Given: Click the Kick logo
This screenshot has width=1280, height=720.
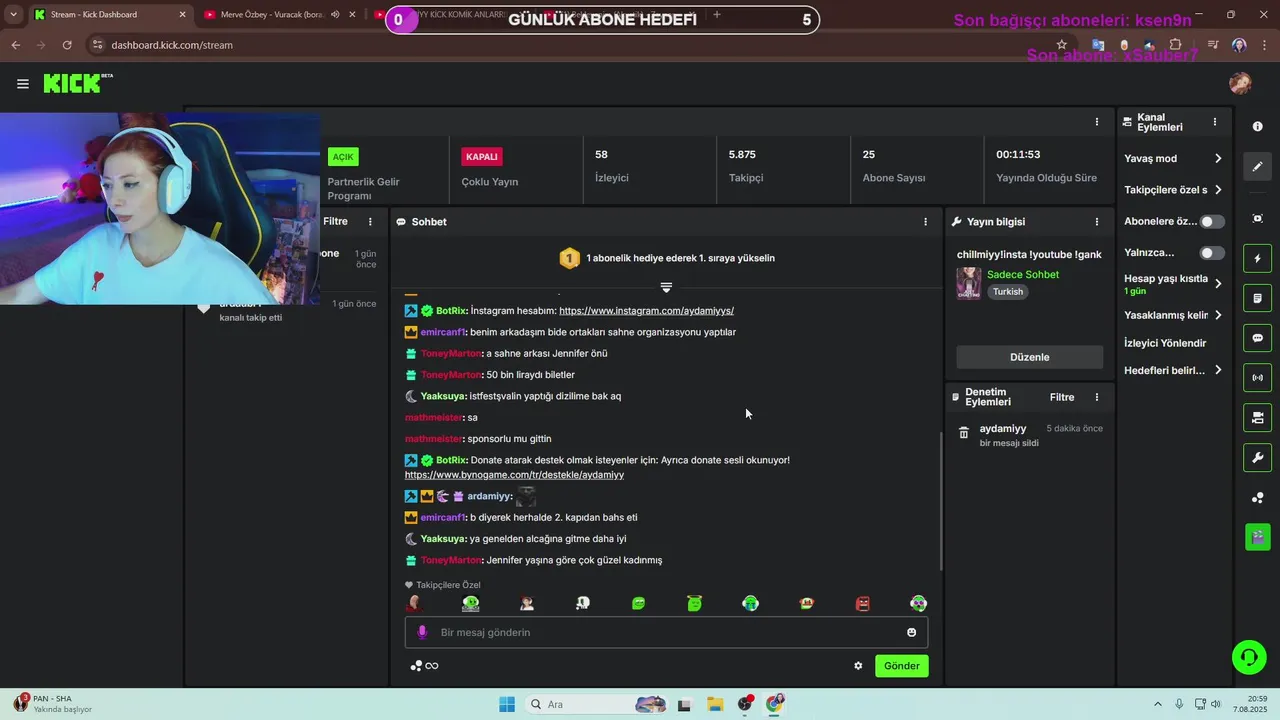Looking at the screenshot, I should click(77, 83).
